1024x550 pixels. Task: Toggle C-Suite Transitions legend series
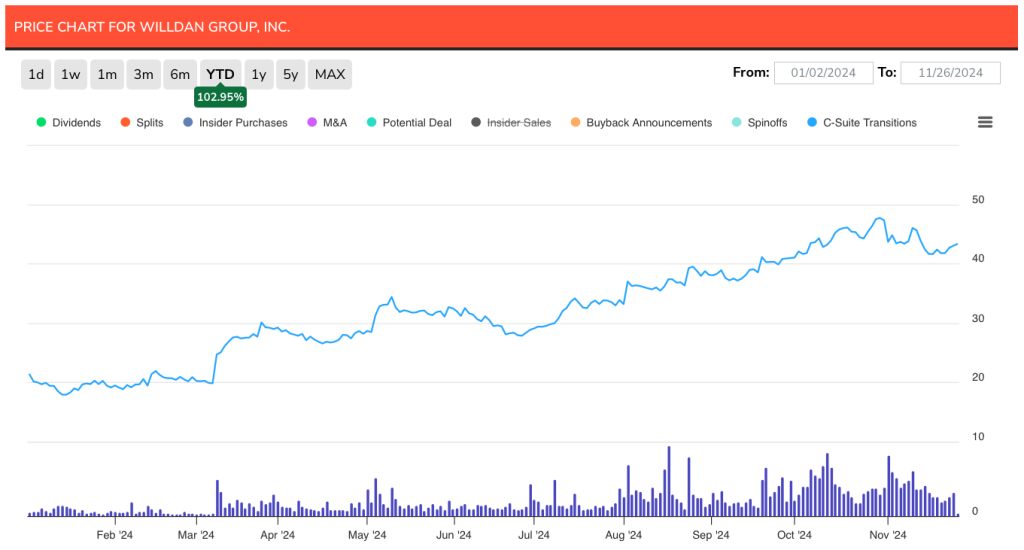coord(862,123)
